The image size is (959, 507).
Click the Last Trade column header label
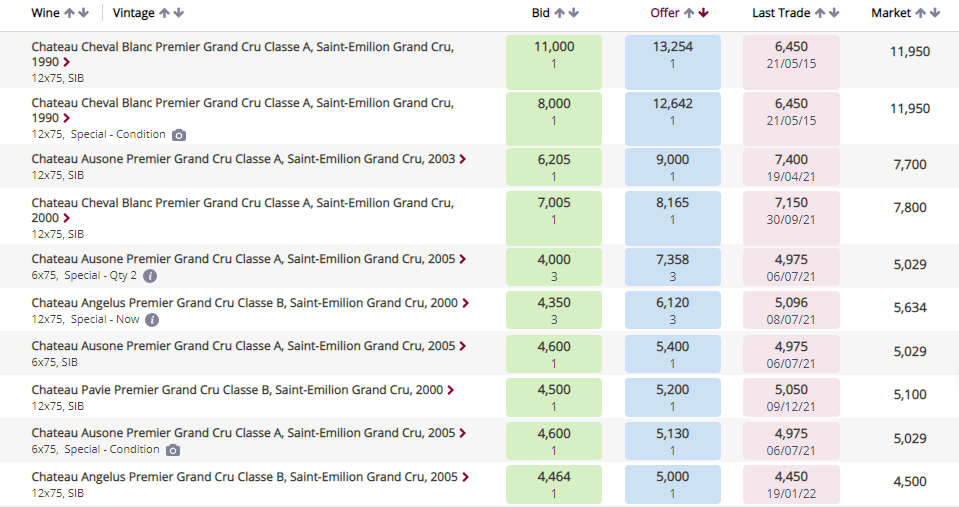(x=781, y=13)
